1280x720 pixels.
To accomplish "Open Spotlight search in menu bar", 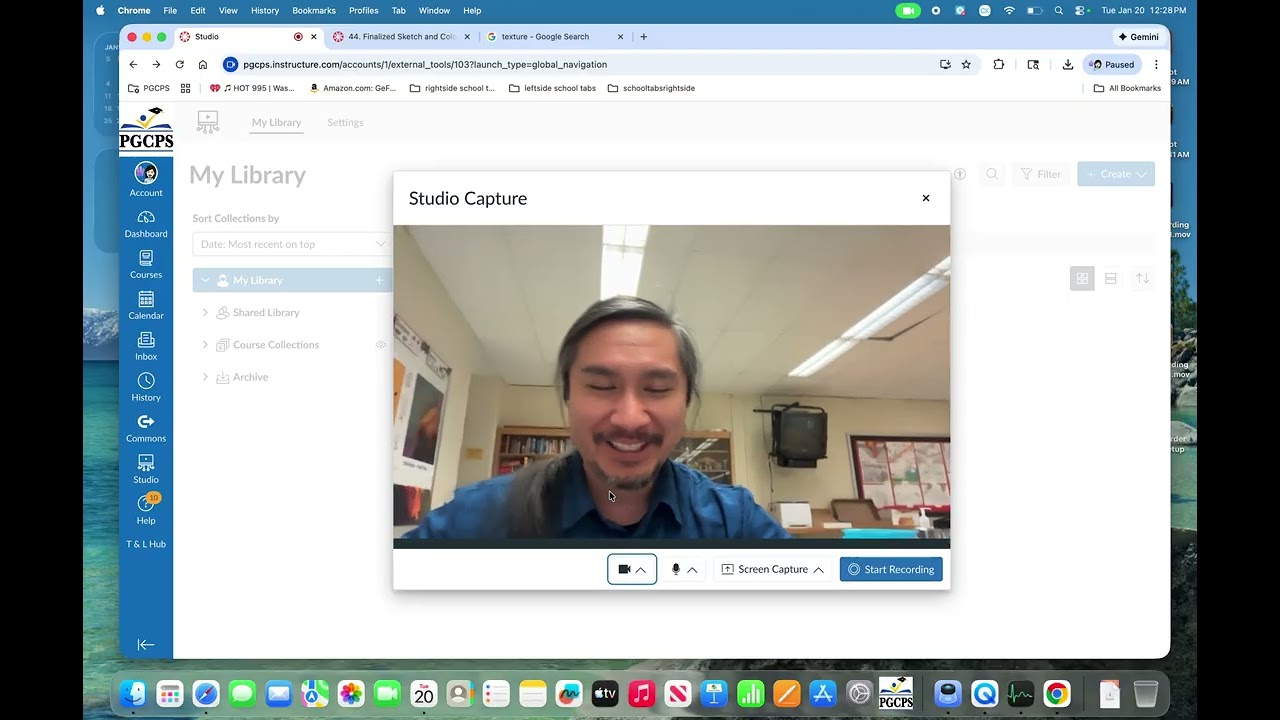I will (x=1058, y=10).
